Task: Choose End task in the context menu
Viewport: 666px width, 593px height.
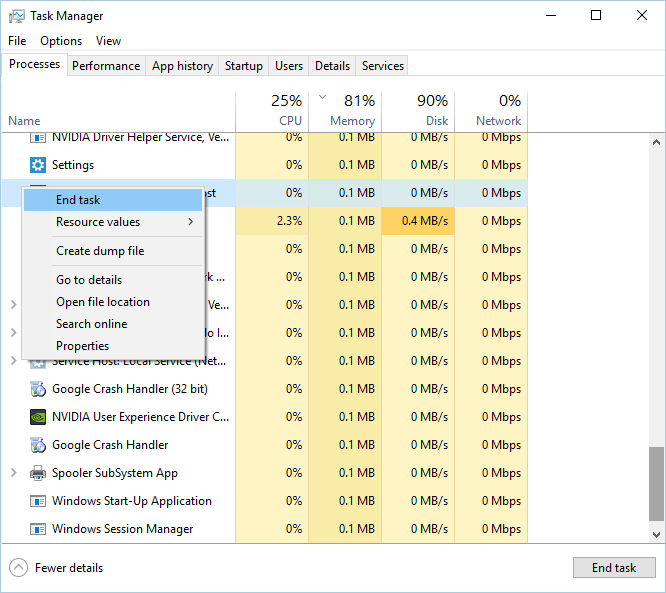Action: (113, 200)
